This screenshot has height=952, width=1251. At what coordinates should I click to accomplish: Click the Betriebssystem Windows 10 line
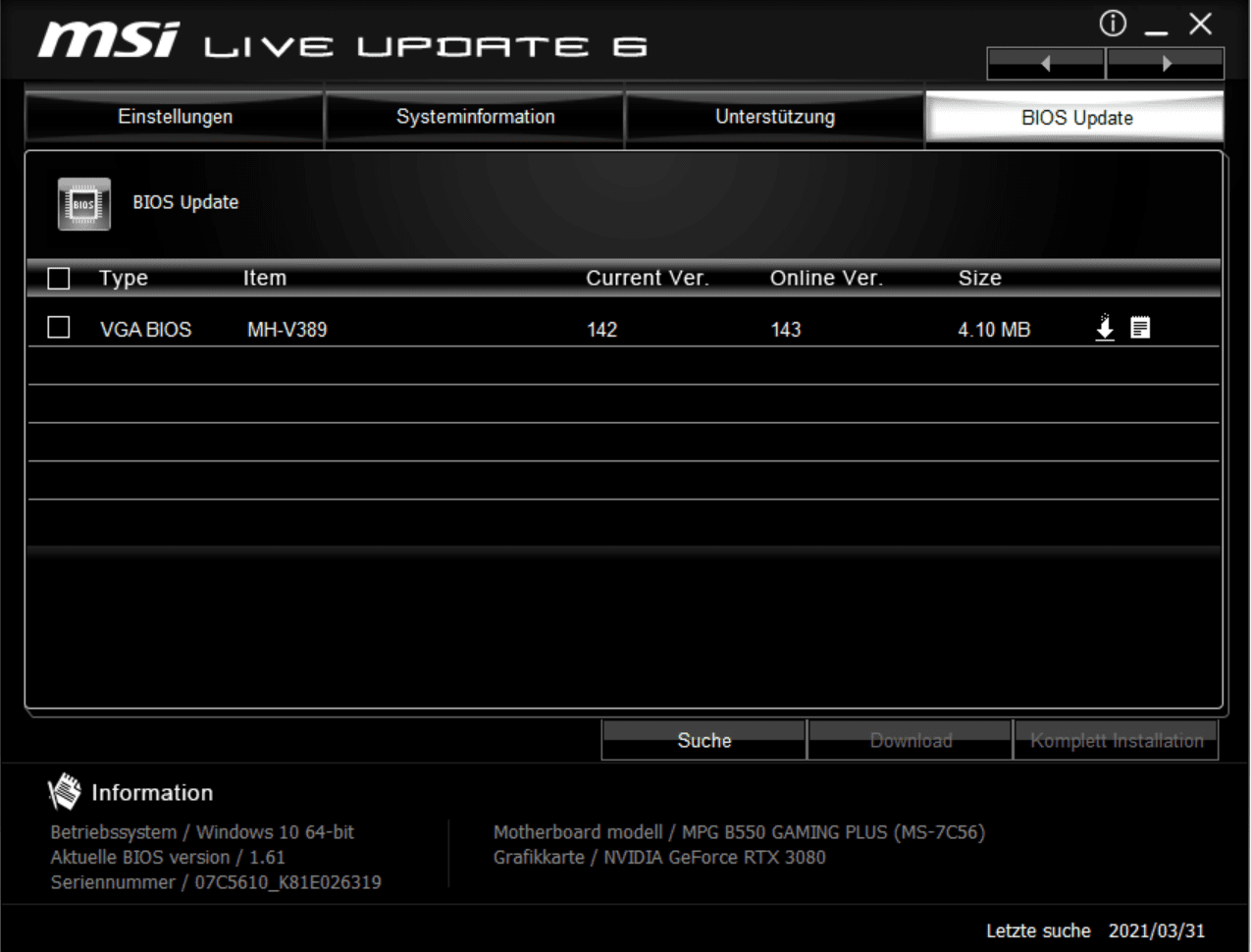pyautogui.click(x=202, y=832)
